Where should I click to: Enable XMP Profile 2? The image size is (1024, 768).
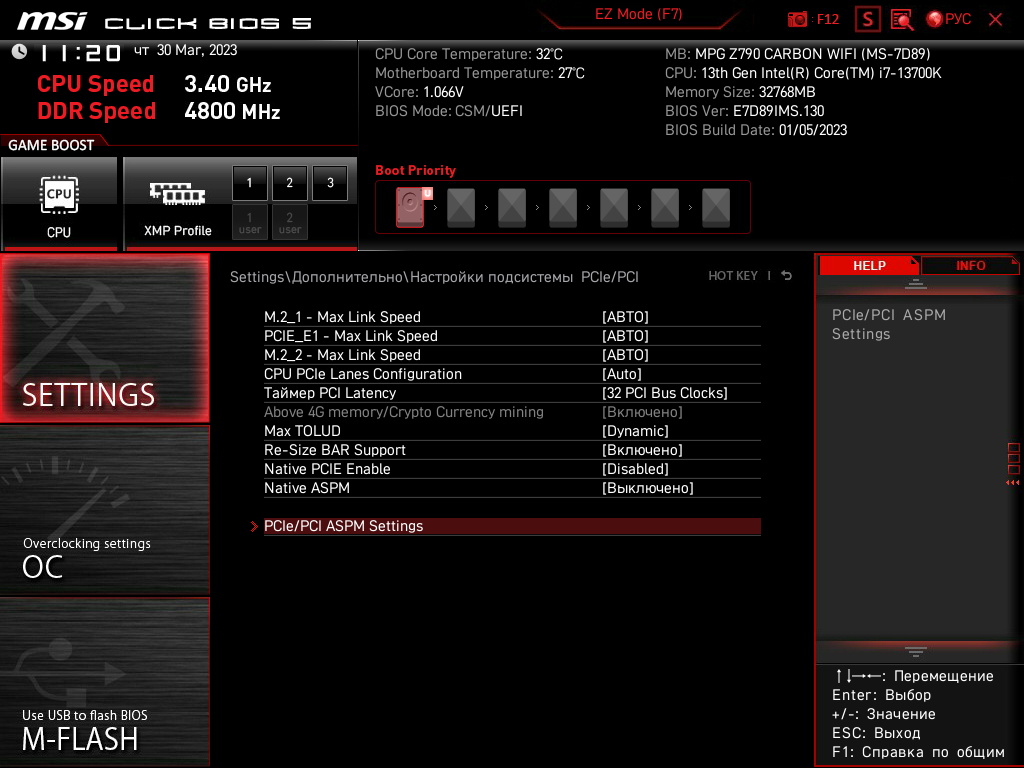coord(290,183)
